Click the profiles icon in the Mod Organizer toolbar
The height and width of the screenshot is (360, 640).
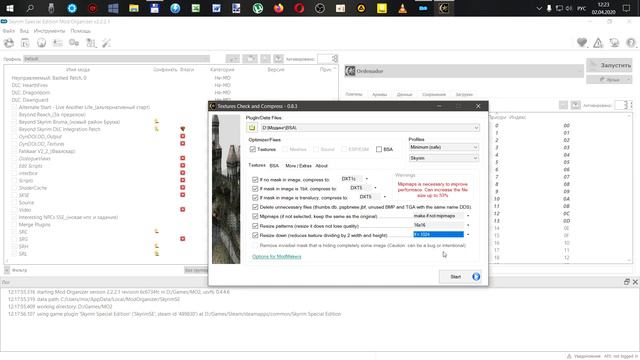coord(58,43)
